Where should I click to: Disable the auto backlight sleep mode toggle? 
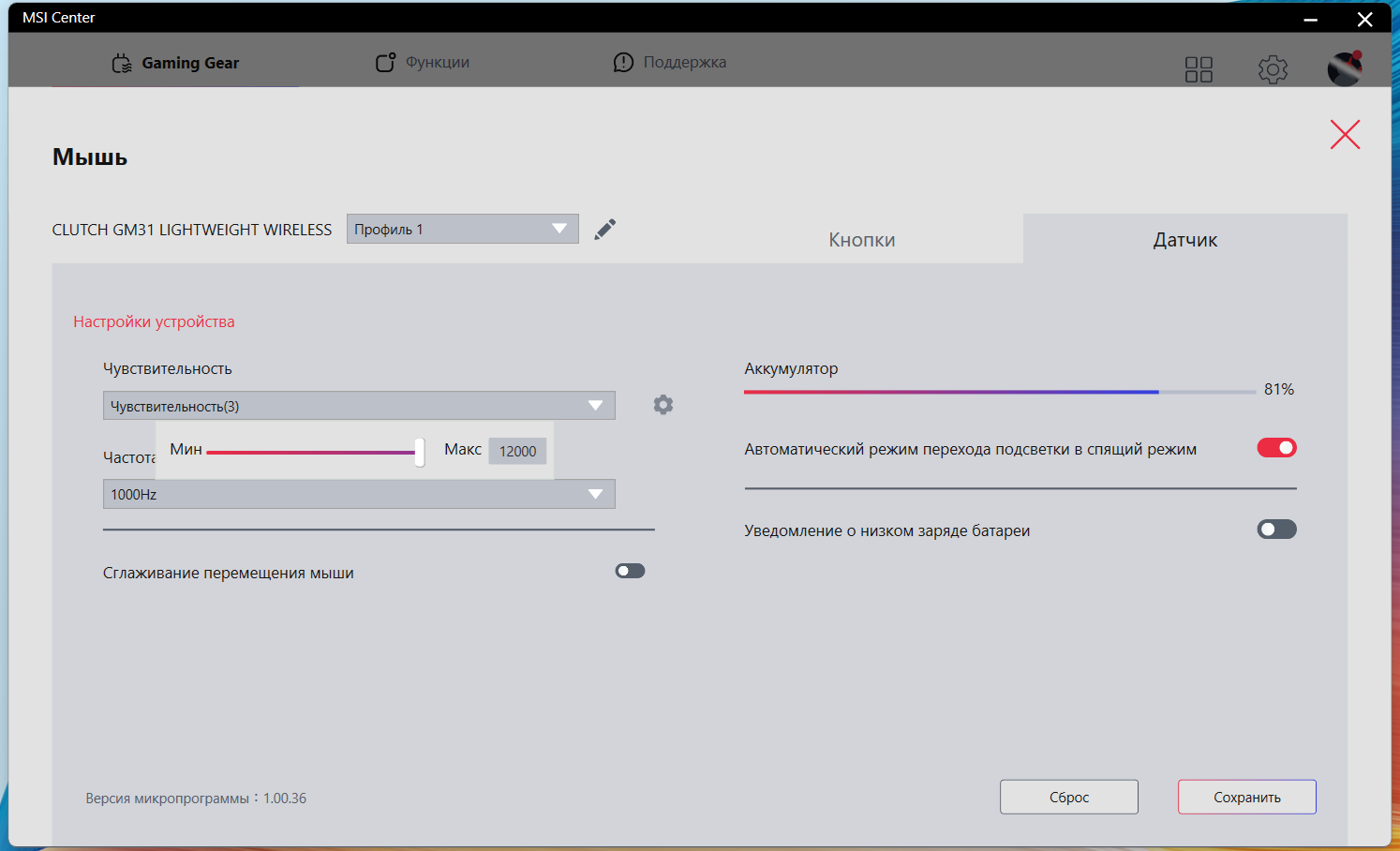tap(1276, 448)
